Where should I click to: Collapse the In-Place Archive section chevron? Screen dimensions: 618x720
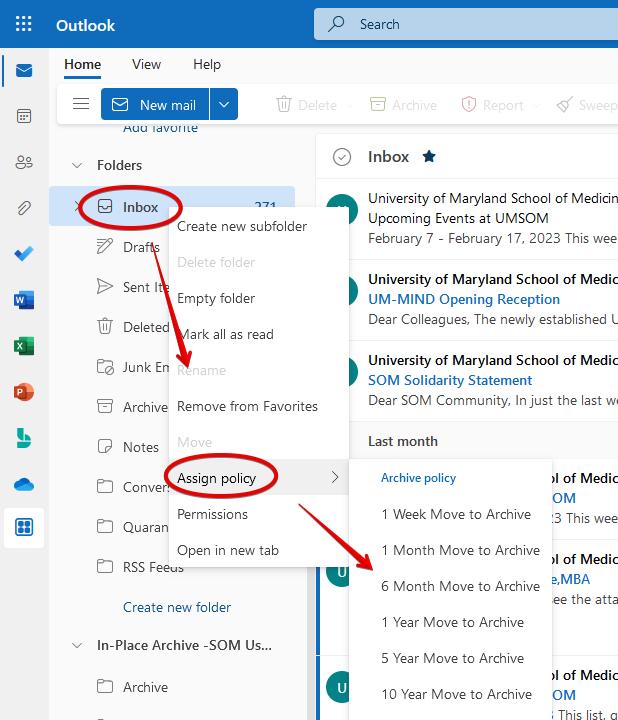coord(77,646)
